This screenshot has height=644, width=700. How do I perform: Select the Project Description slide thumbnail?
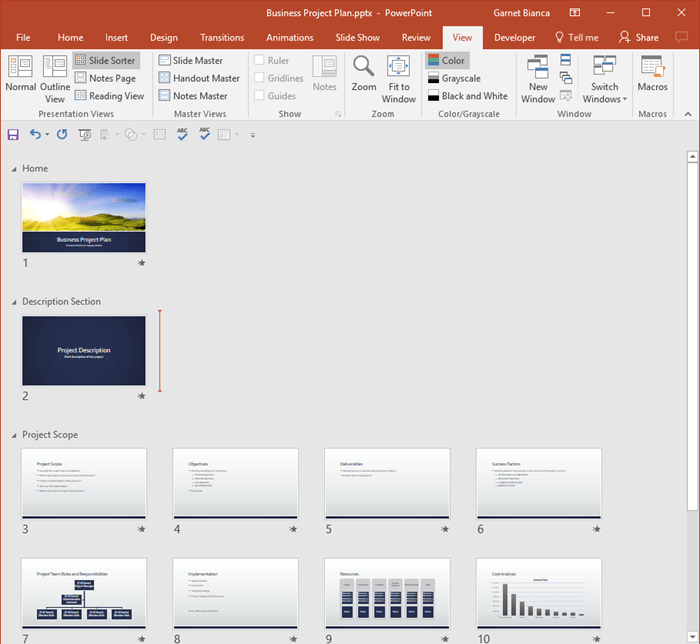pyautogui.click(x=84, y=351)
